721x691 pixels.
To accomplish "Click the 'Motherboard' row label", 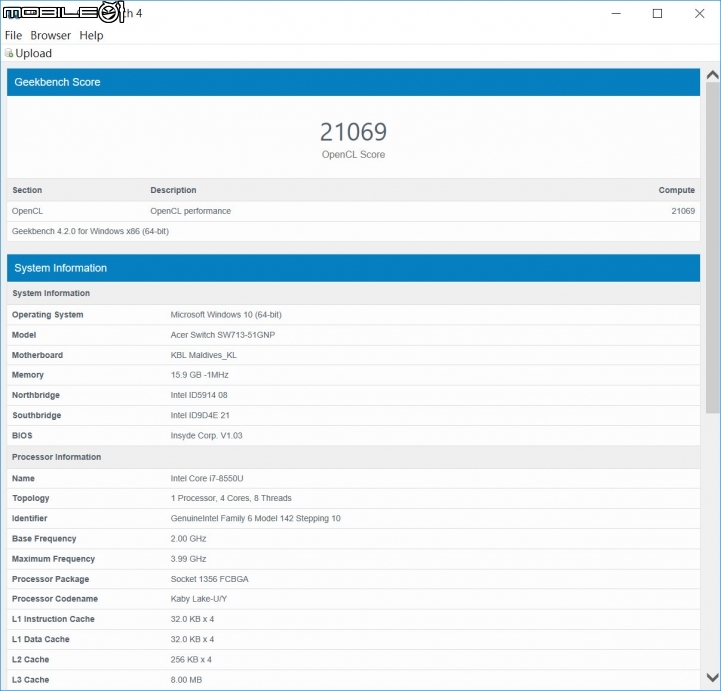I will pos(37,355).
